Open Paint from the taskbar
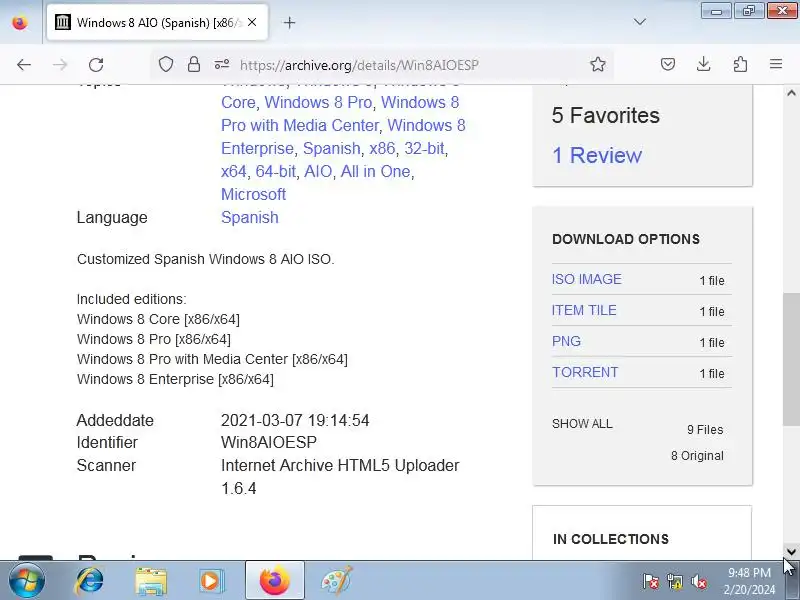The height and width of the screenshot is (600, 800). pos(337,581)
